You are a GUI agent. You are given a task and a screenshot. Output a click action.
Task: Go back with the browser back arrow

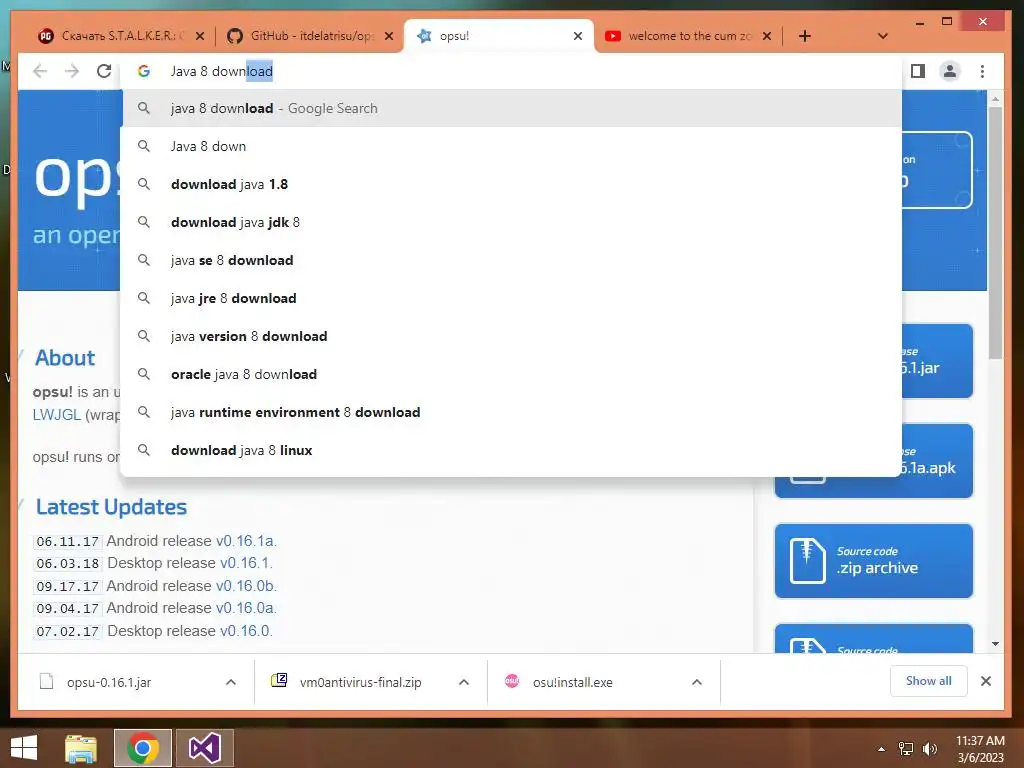(40, 71)
